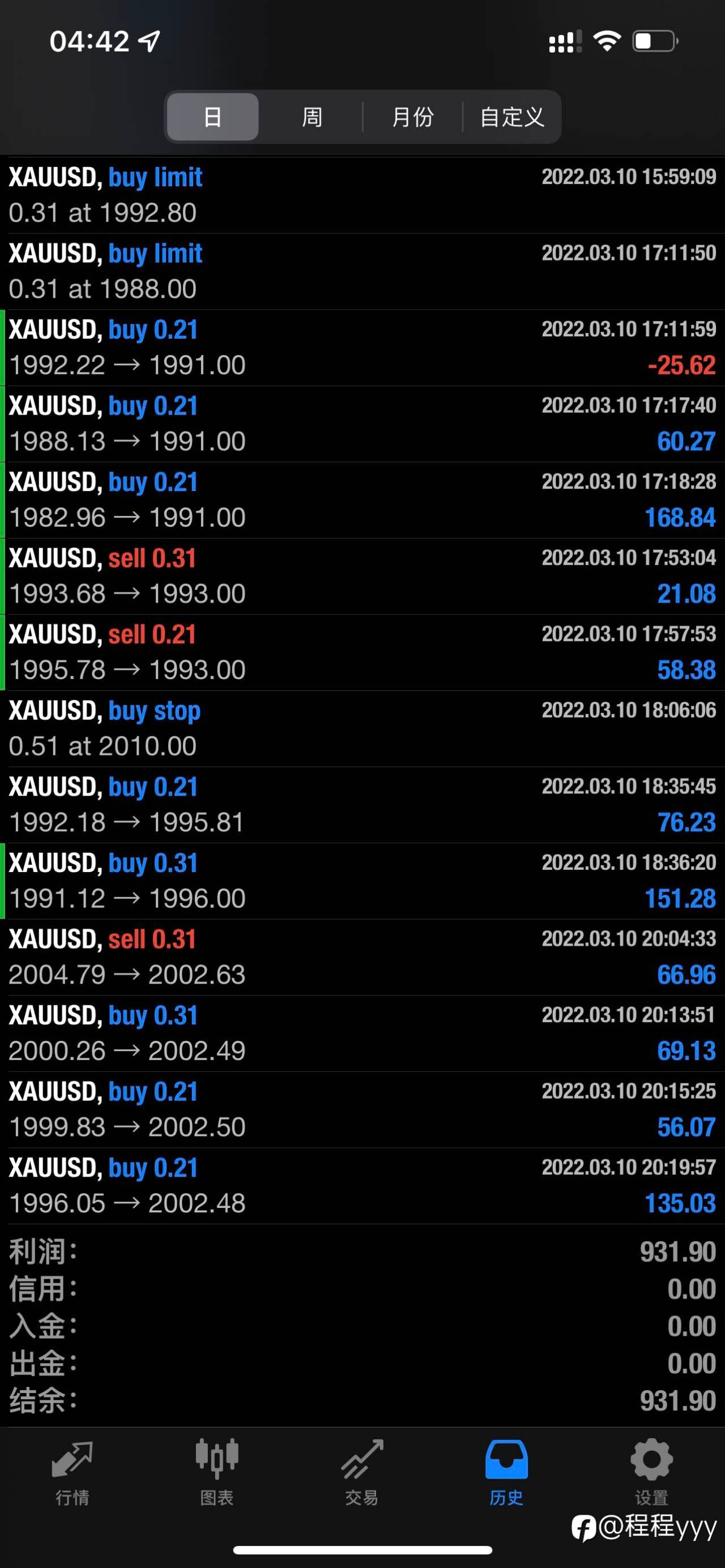Open buy limit order at 1992.80

tap(362, 195)
